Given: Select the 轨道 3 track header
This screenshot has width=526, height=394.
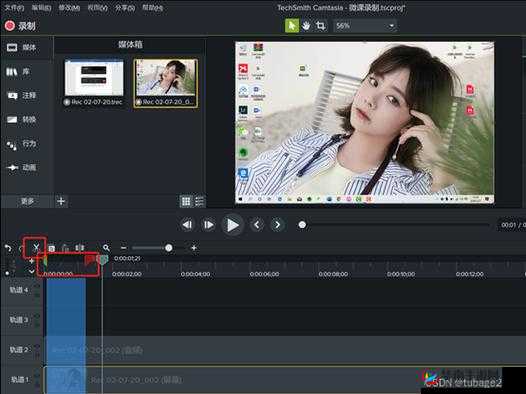Looking at the screenshot, I should click(21, 320).
